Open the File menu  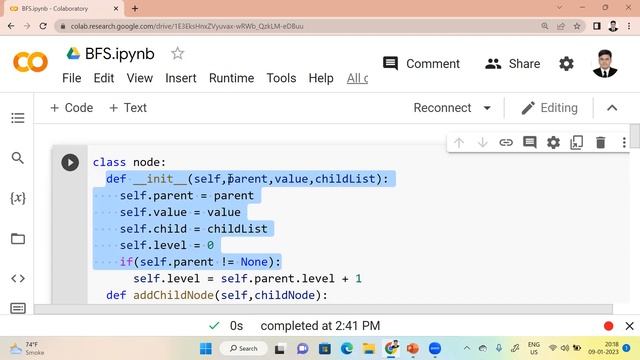pyautogui.click(x=71, y=78)
